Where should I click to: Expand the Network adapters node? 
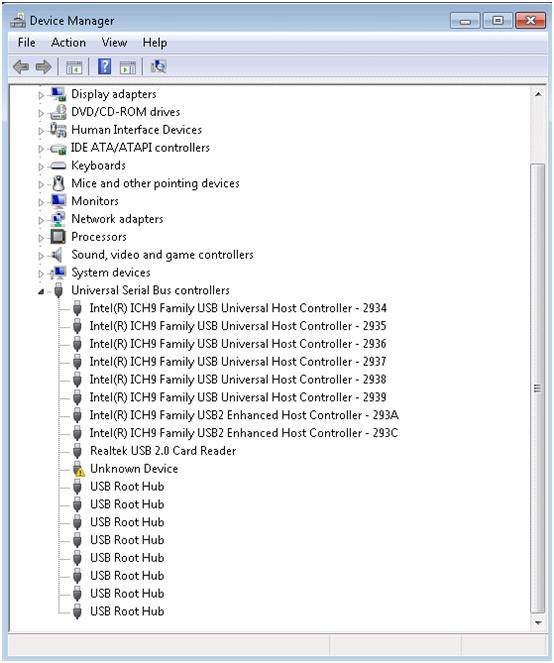[41, 220]
